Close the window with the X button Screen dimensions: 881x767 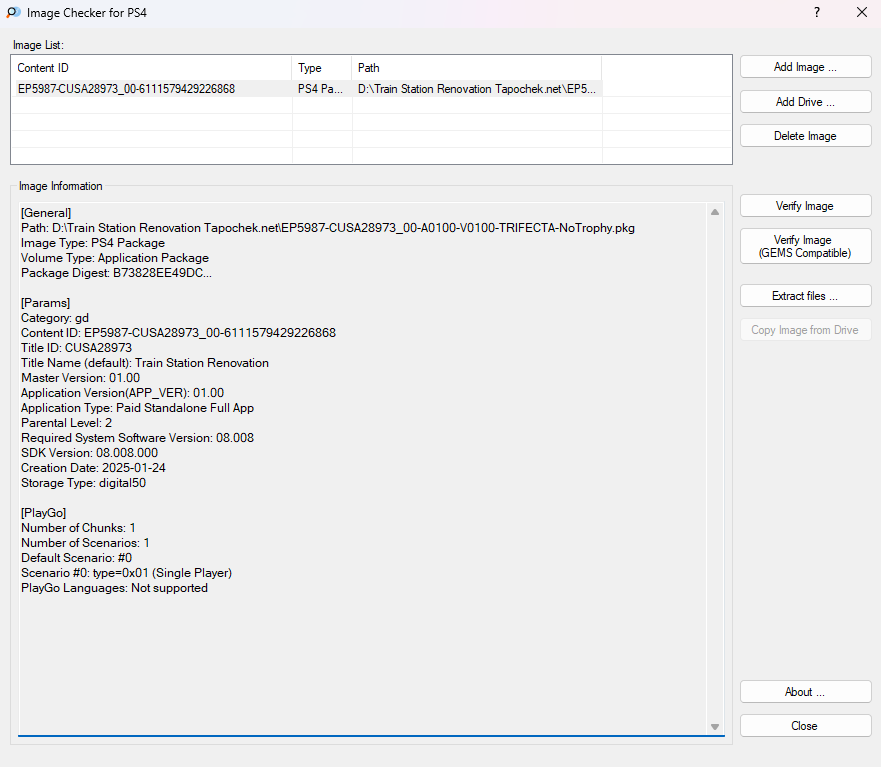[x=862, y=12]
